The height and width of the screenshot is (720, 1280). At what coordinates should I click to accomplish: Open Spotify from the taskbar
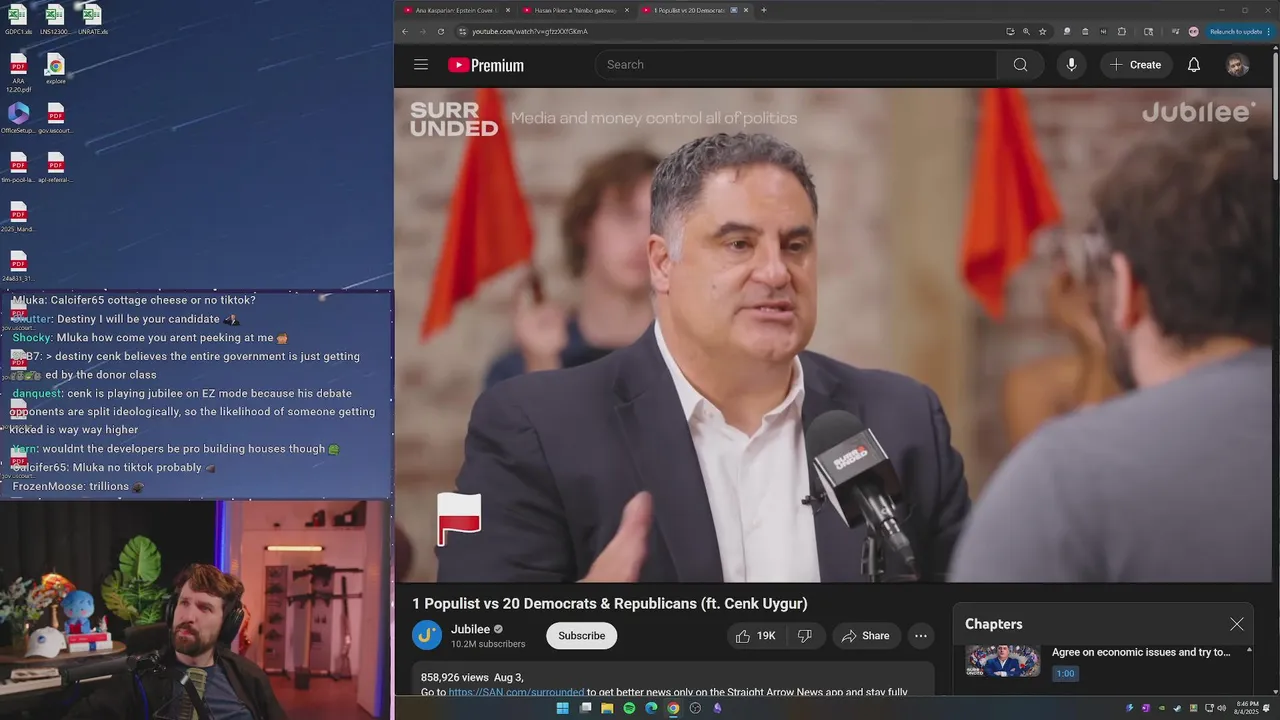click(x=629, y=708)
